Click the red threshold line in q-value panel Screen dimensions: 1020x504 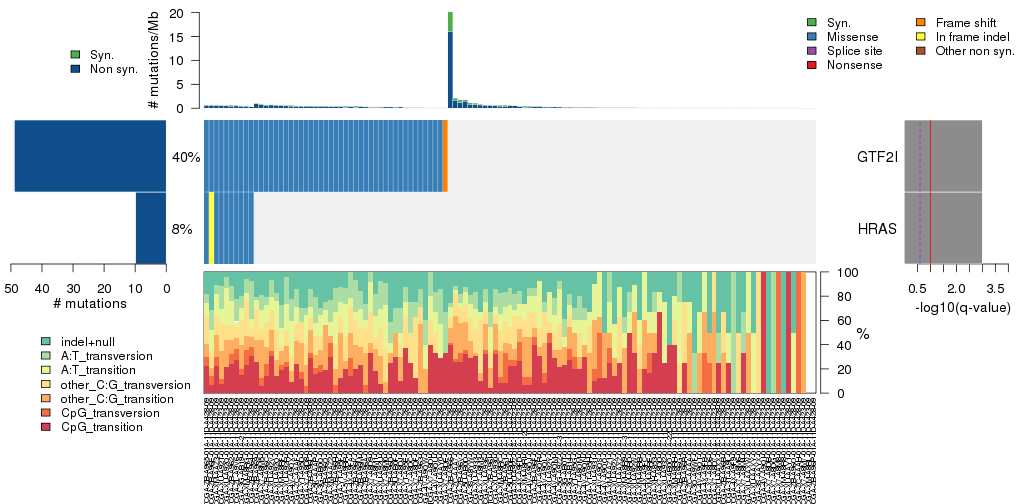(x=930, y=190)
